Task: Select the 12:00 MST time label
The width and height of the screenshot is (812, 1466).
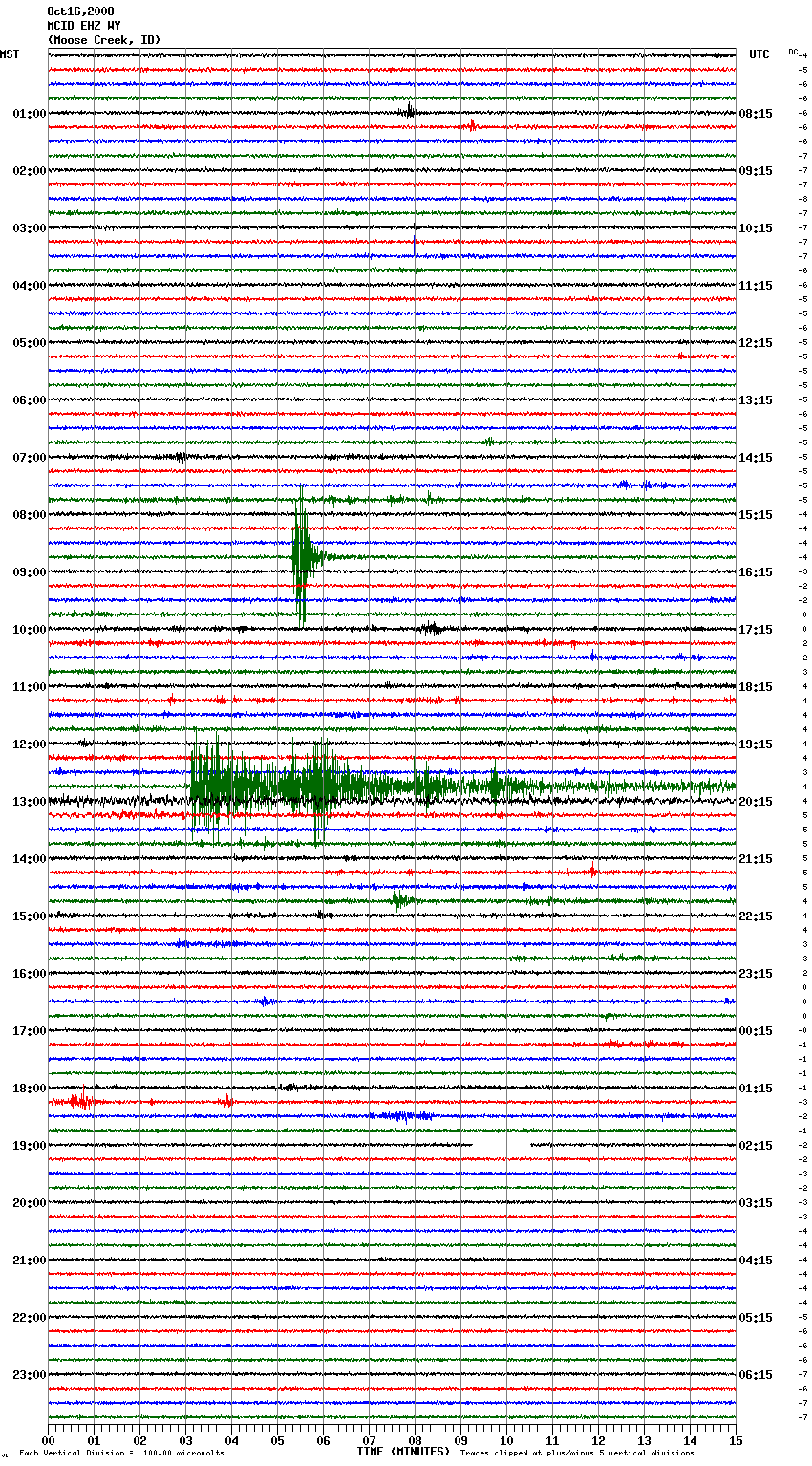Action: coord(30,744)
